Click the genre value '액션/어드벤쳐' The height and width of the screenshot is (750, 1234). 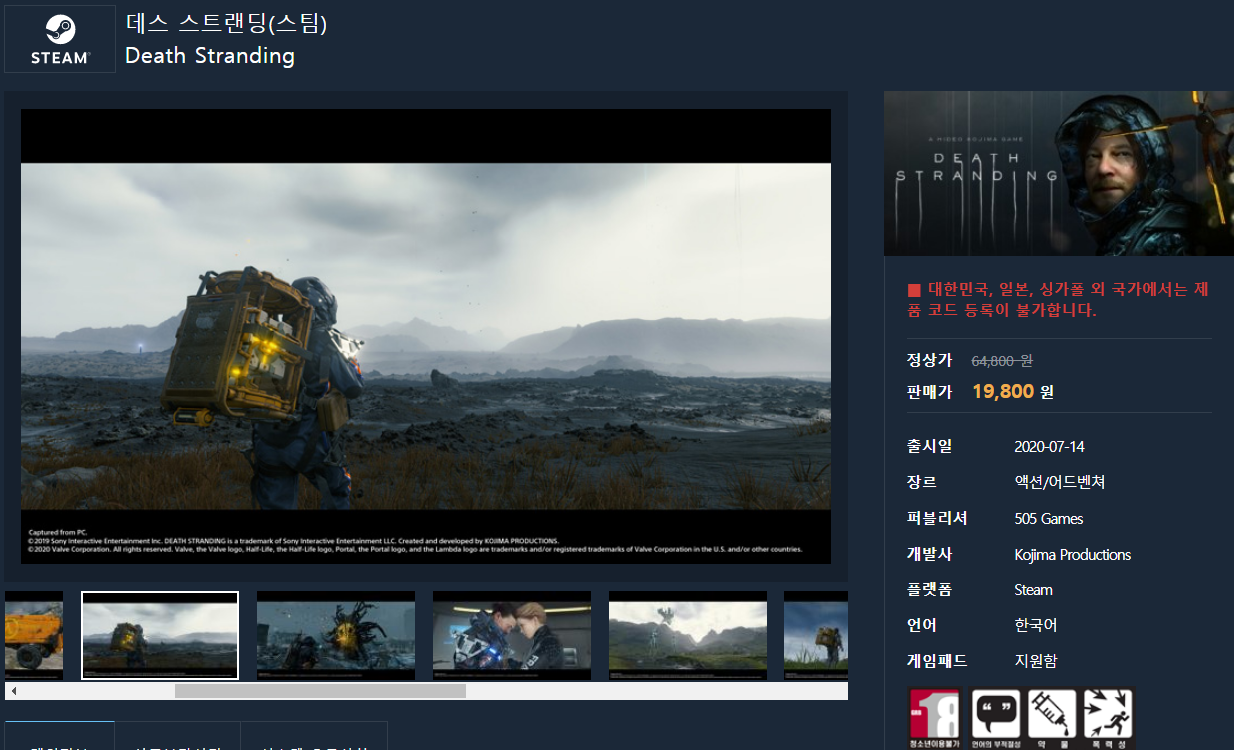[1059, 482]
